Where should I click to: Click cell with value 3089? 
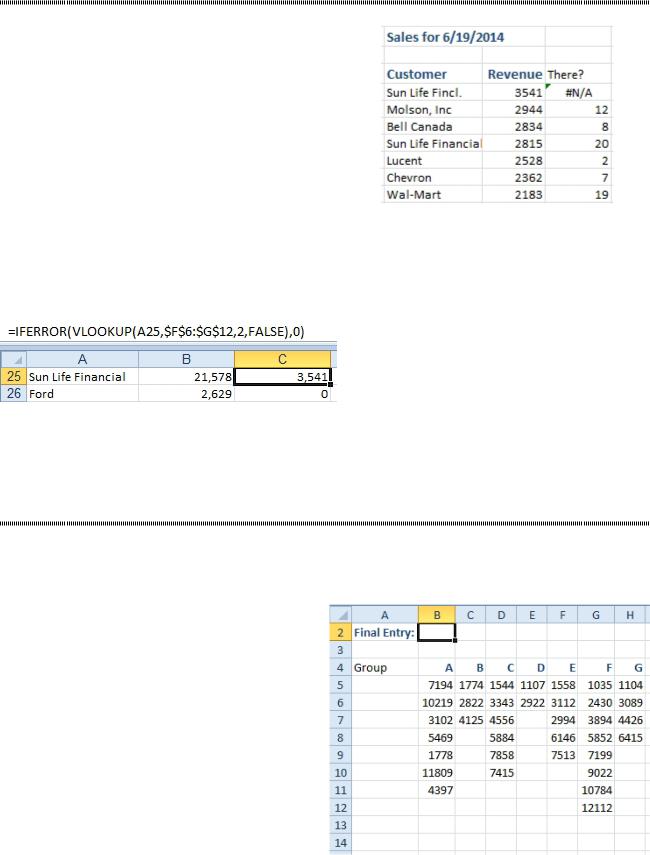630,702
